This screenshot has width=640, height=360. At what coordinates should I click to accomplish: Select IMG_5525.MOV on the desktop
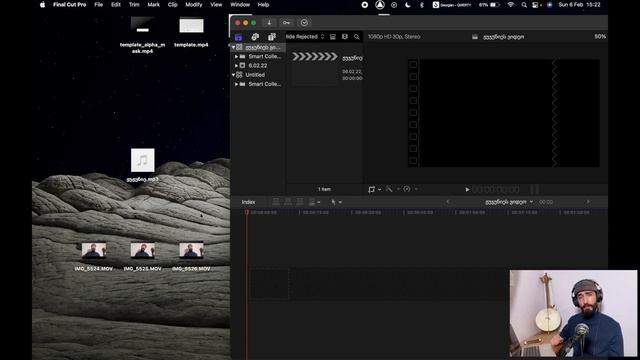click(142, 257)
